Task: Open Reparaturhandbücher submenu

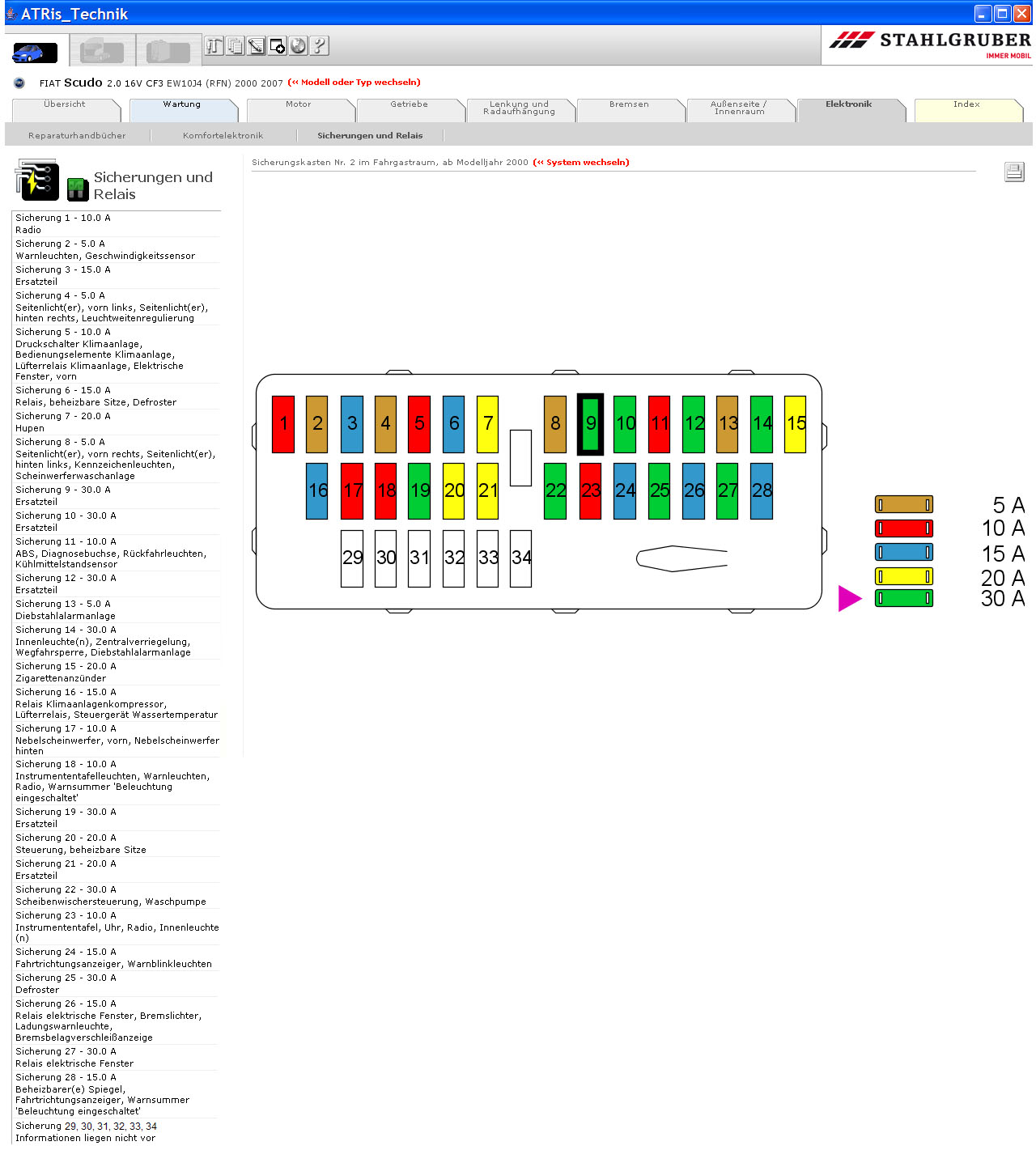Action: pyautogui.click(x=77, y=136)
